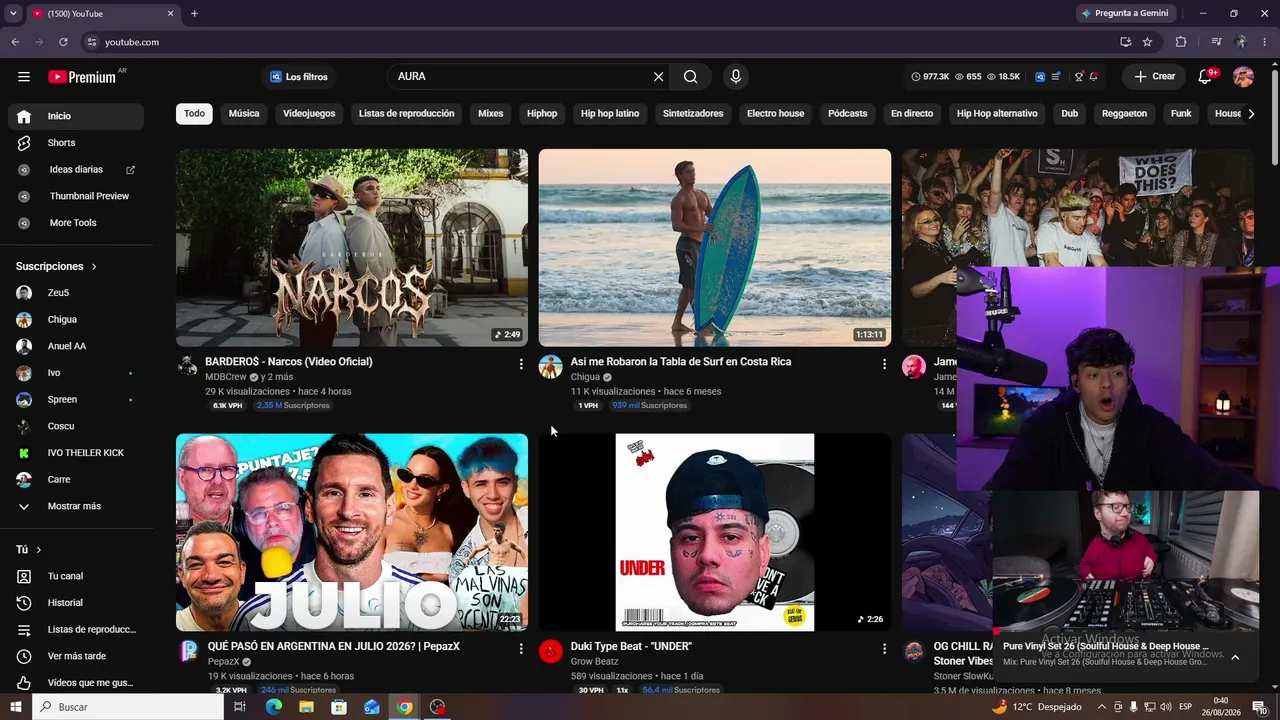Bookmark this page with the star
This screenshot has width=1280, height=720.
1147,42
